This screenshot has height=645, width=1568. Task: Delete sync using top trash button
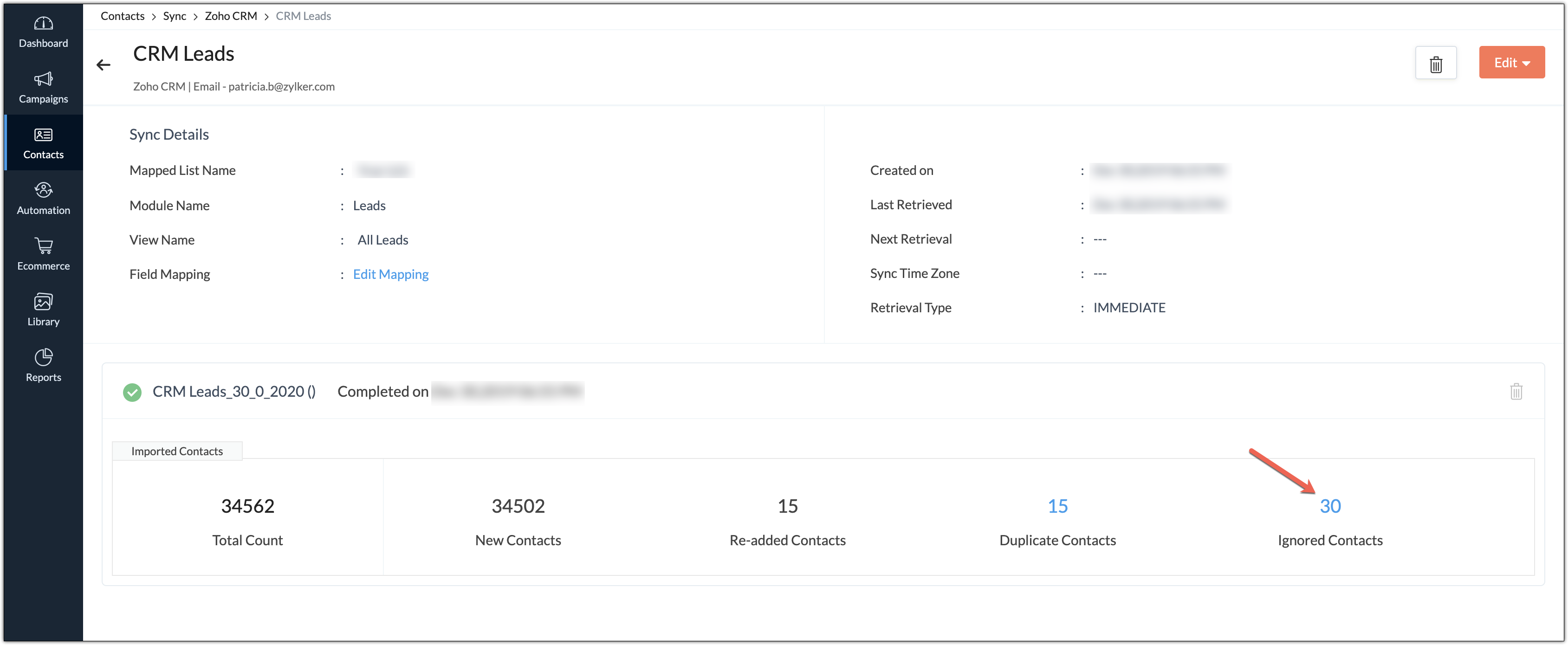[x=1435, y=63]
